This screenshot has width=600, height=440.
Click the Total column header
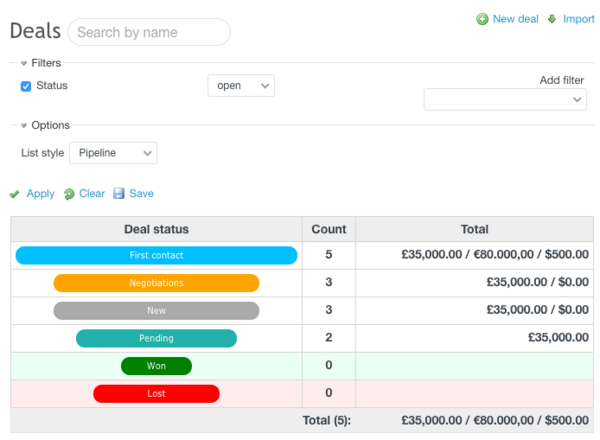pos(474,229)
